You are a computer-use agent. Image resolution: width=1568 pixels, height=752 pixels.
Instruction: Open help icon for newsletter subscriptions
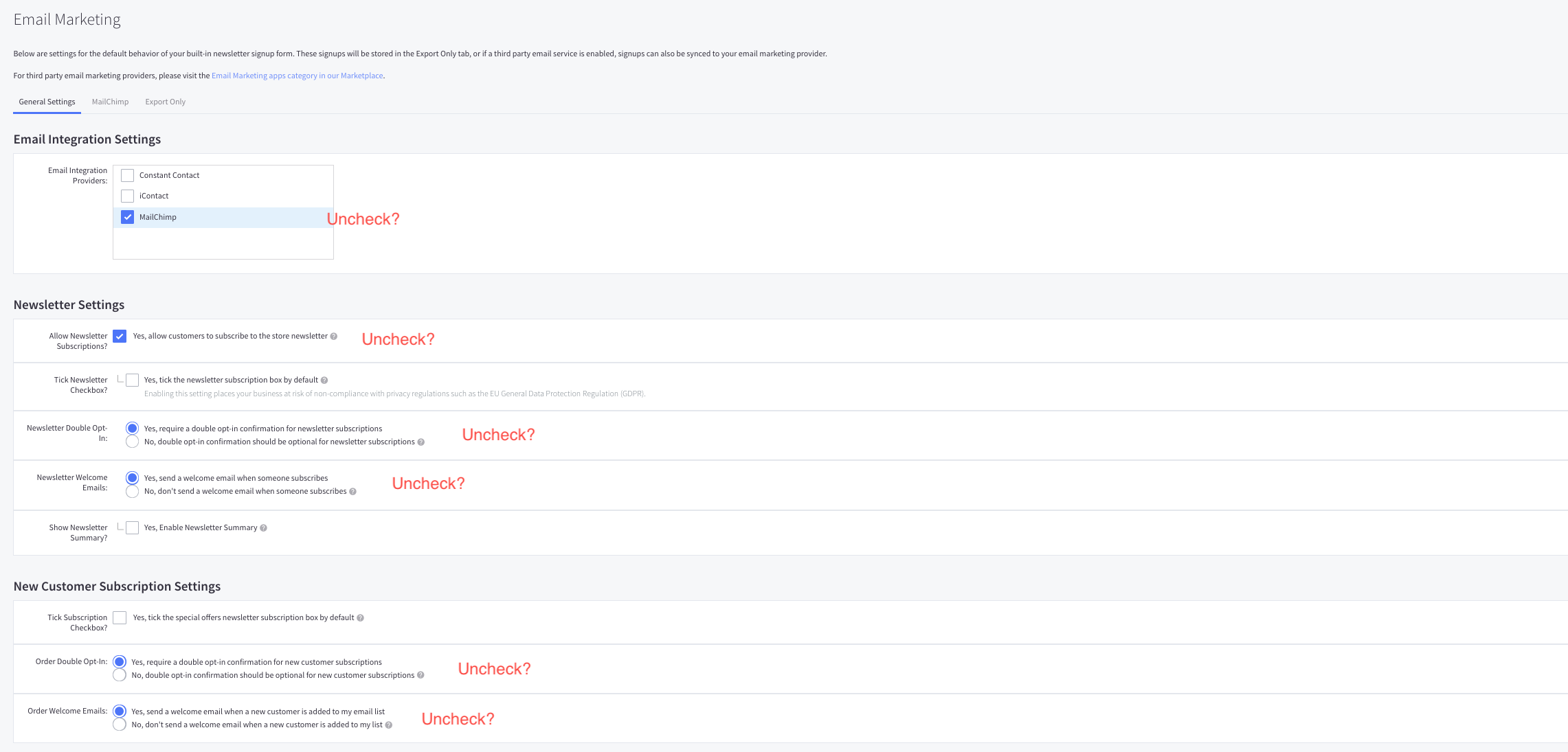pyautogui.click(x=334, y=337)
